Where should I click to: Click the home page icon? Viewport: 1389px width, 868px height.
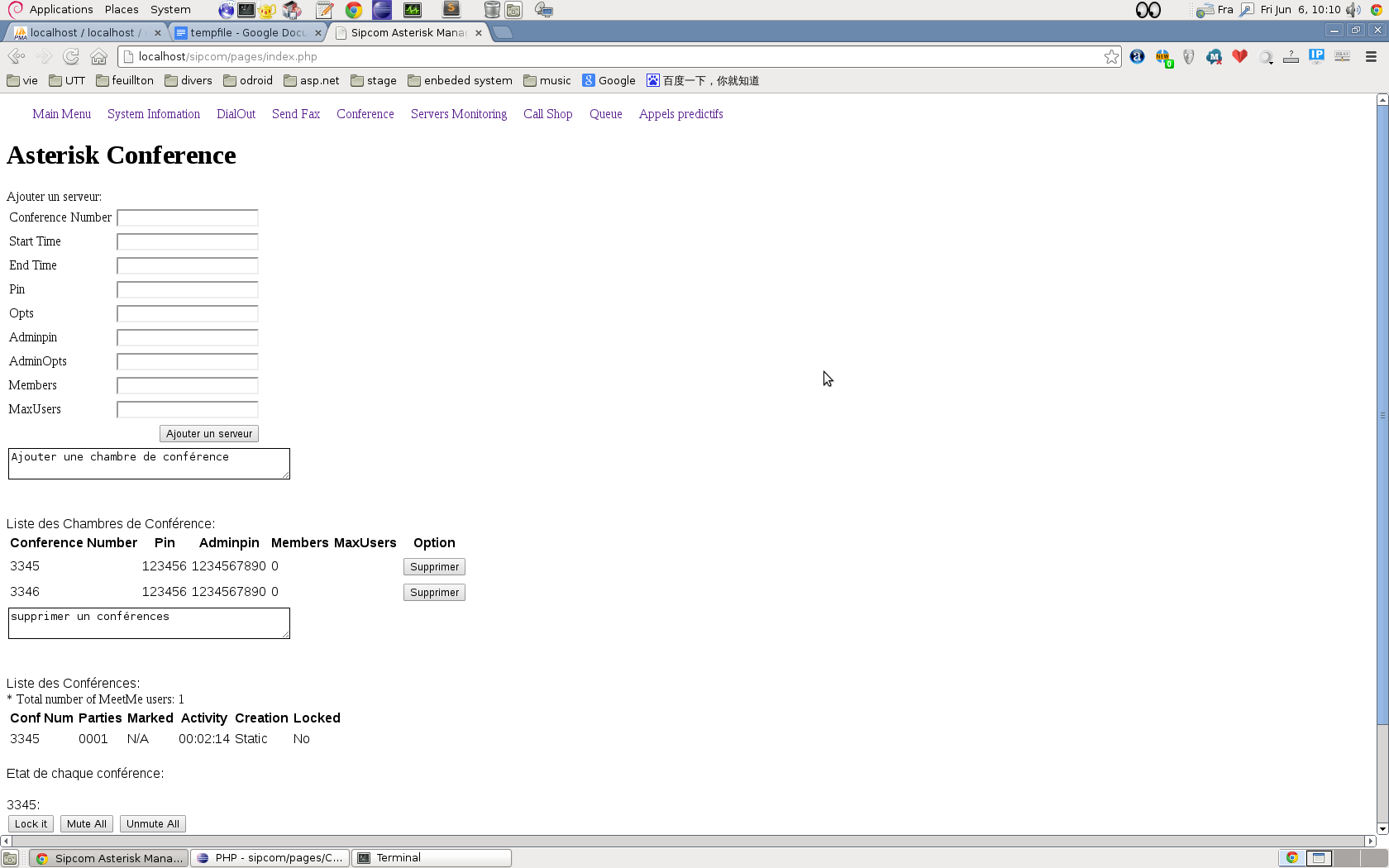99,56
